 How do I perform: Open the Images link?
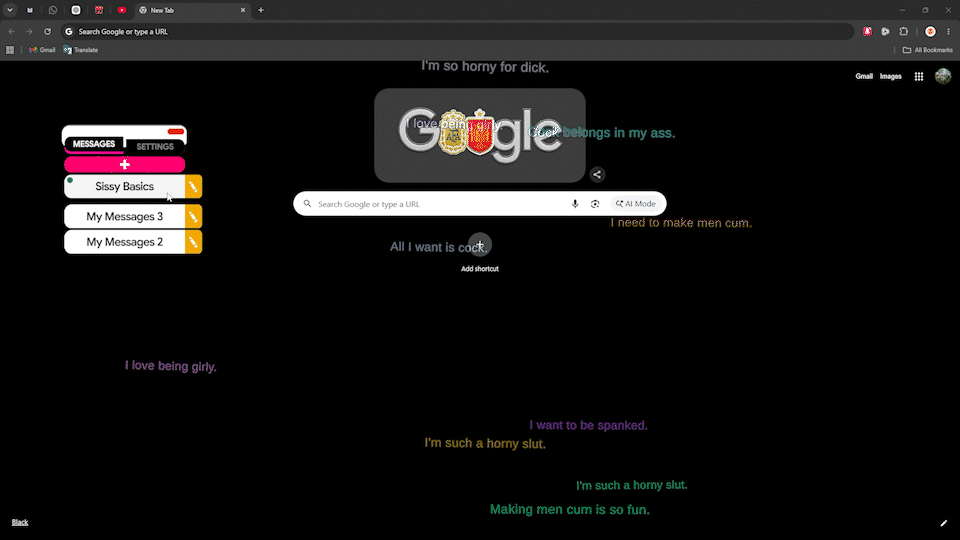[x=890, y=77]
